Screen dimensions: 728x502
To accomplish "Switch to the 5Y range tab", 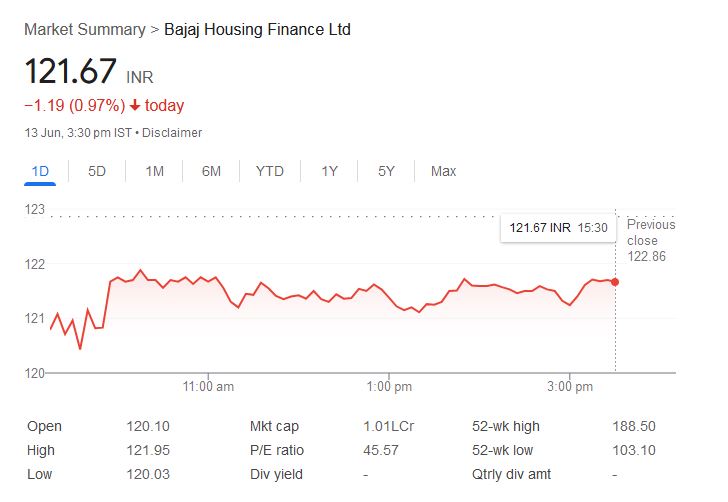I will coord(386,171).
